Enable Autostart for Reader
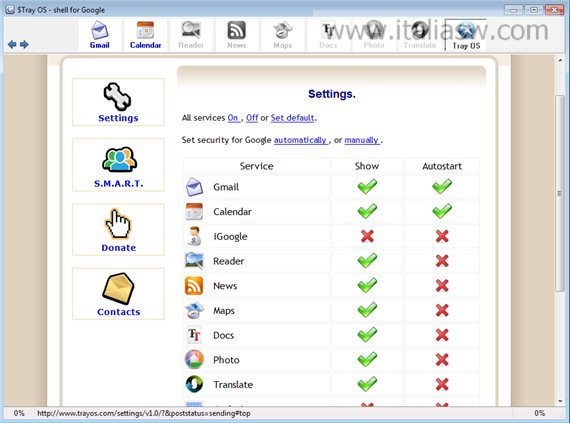 pyautogui.click(x=442, y=261)
